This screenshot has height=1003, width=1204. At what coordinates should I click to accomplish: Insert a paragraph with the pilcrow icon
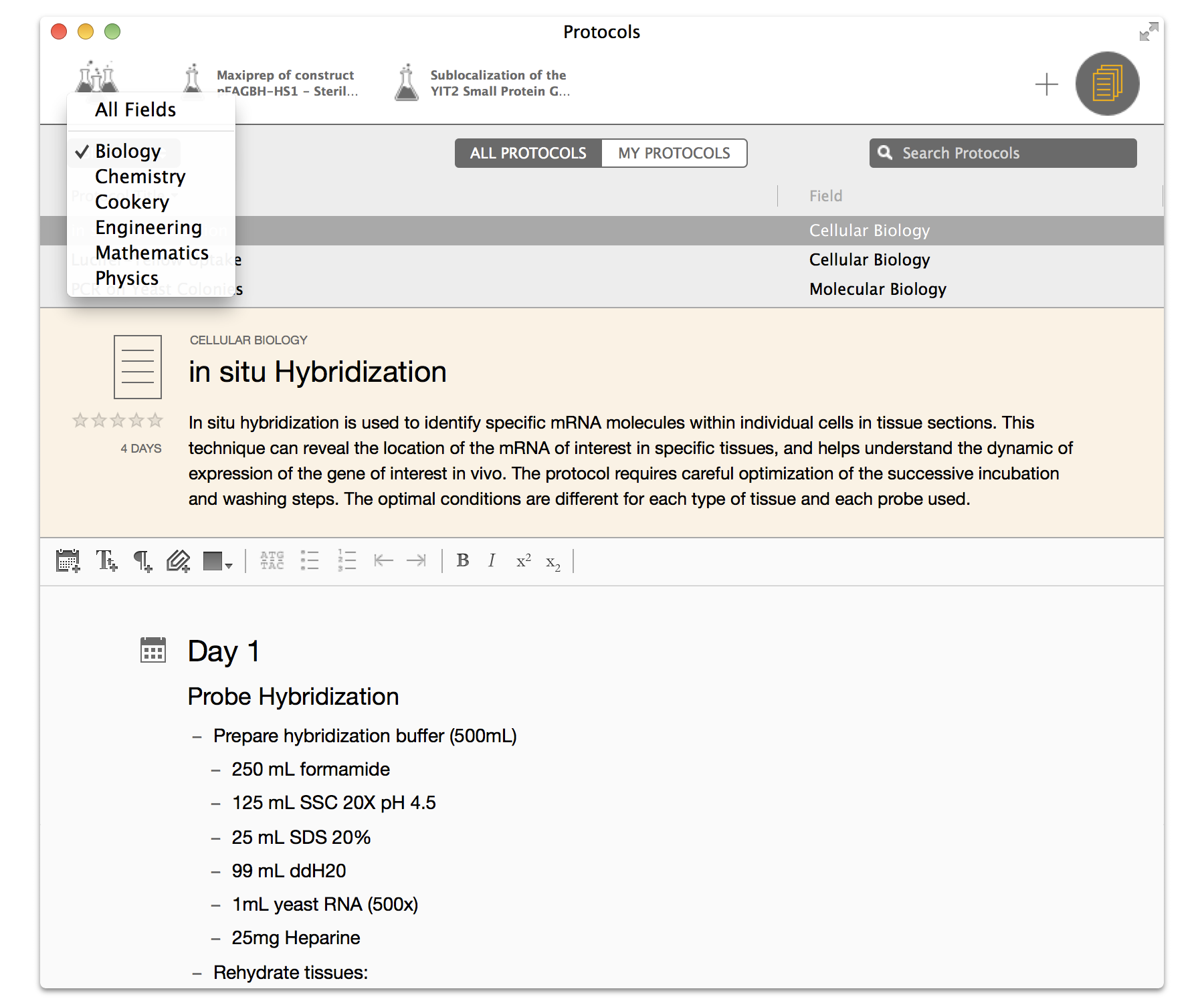coord(142,561)
